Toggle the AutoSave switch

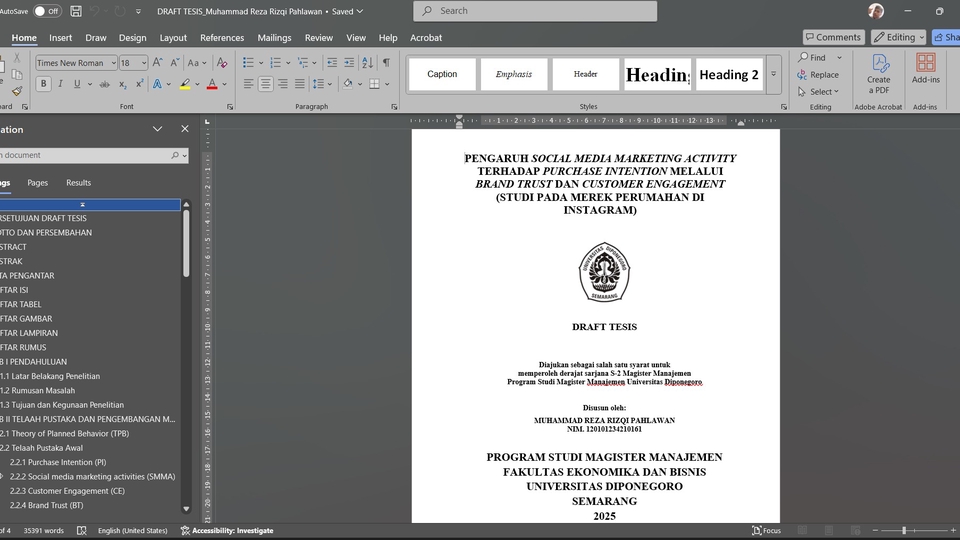pos(47,11)
